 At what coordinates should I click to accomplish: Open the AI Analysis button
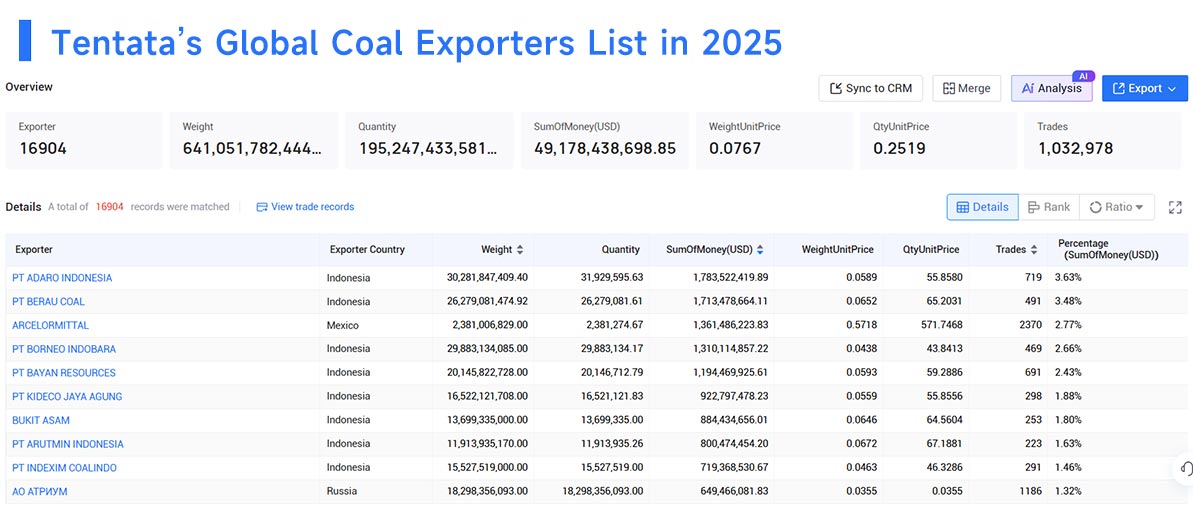pos(1051,88)
